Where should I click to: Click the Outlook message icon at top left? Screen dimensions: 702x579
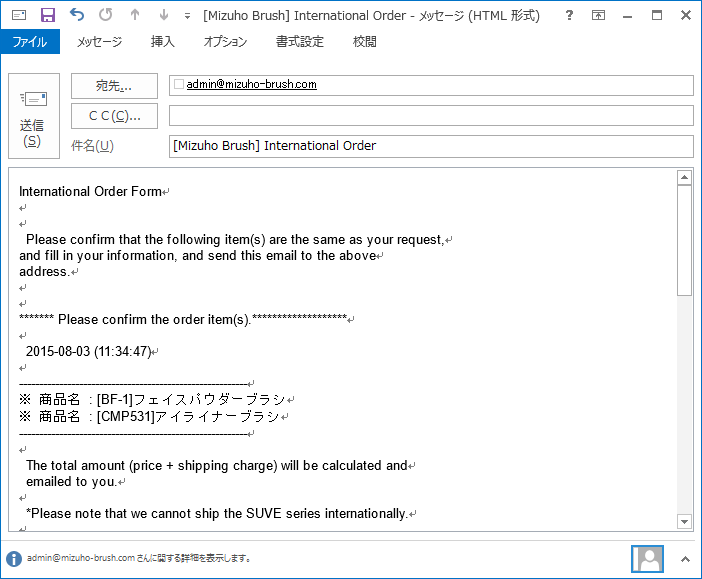19,15
